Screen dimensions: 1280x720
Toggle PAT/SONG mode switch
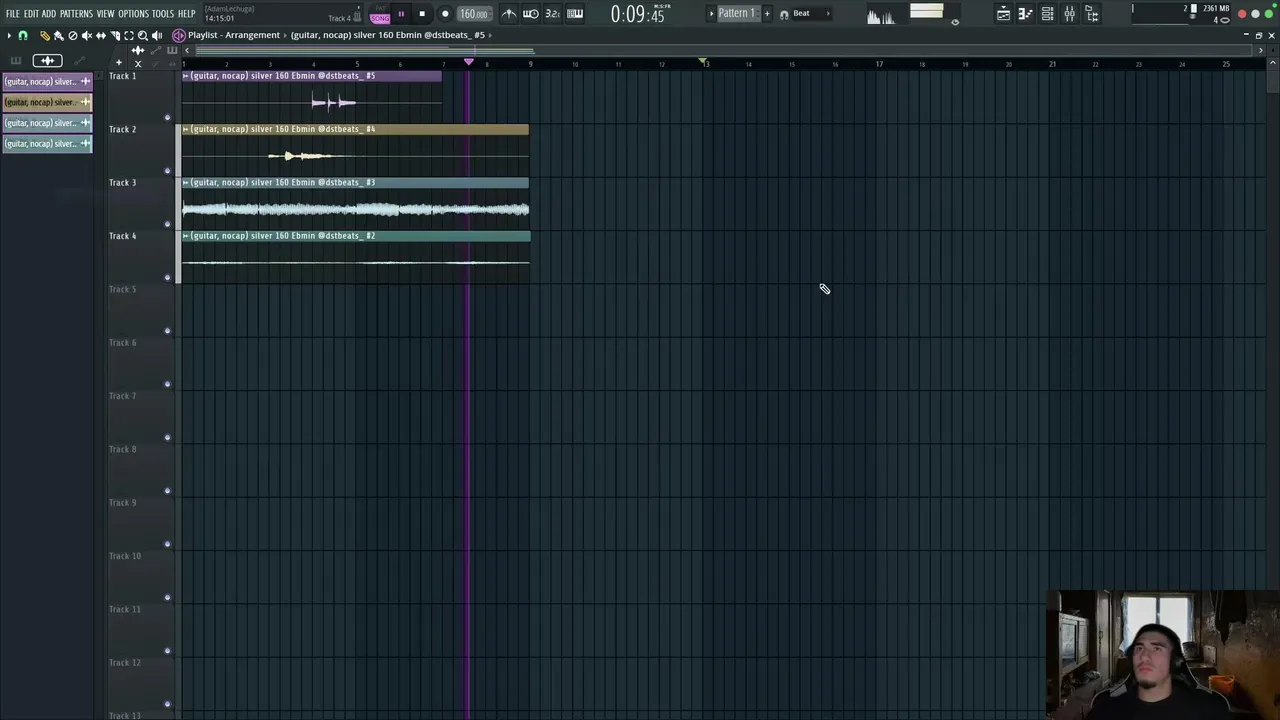380,15
